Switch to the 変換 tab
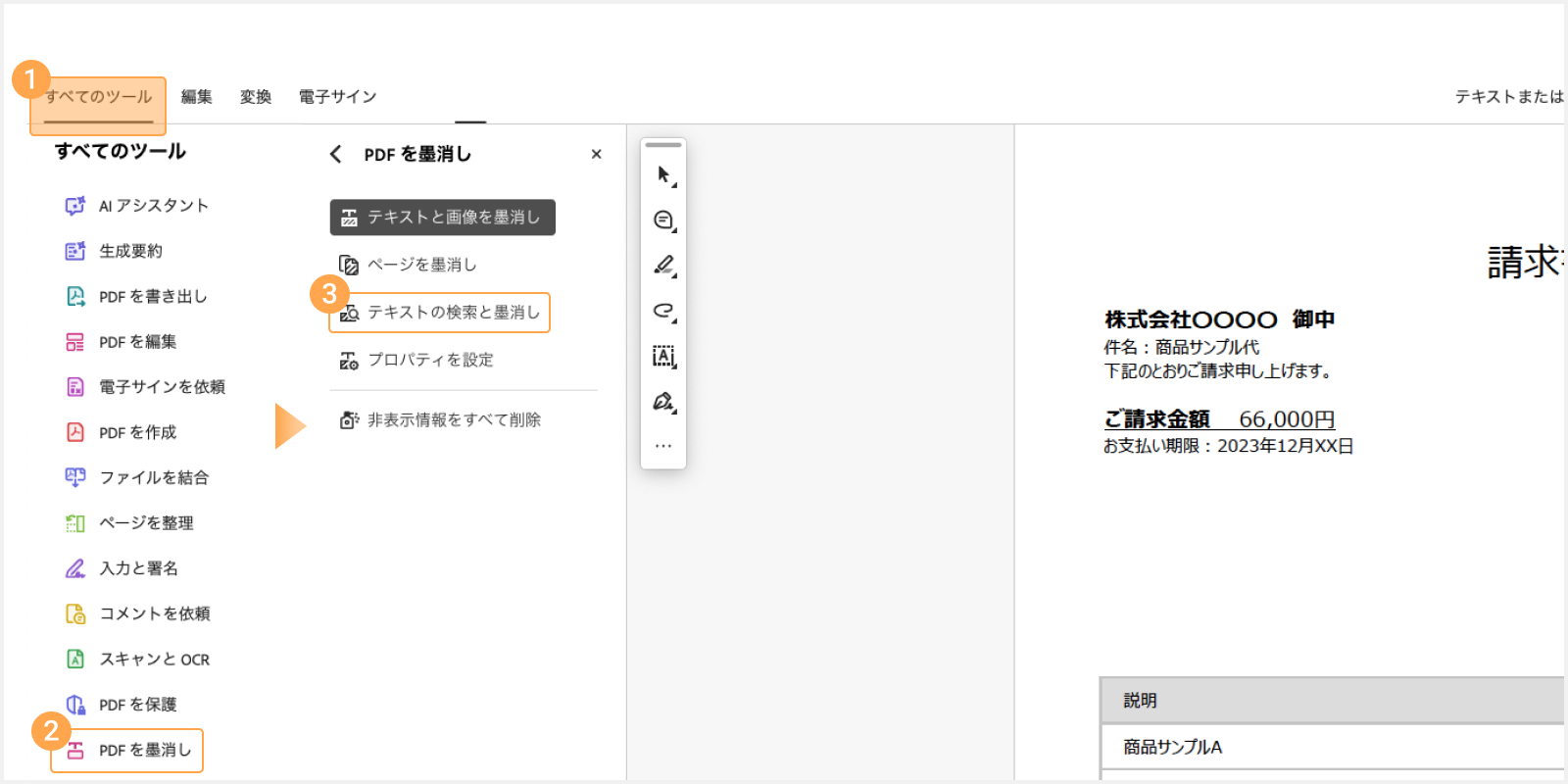The height and width of the screenshot is (784, 1568). pyautogui.click(x=256, y=97)
